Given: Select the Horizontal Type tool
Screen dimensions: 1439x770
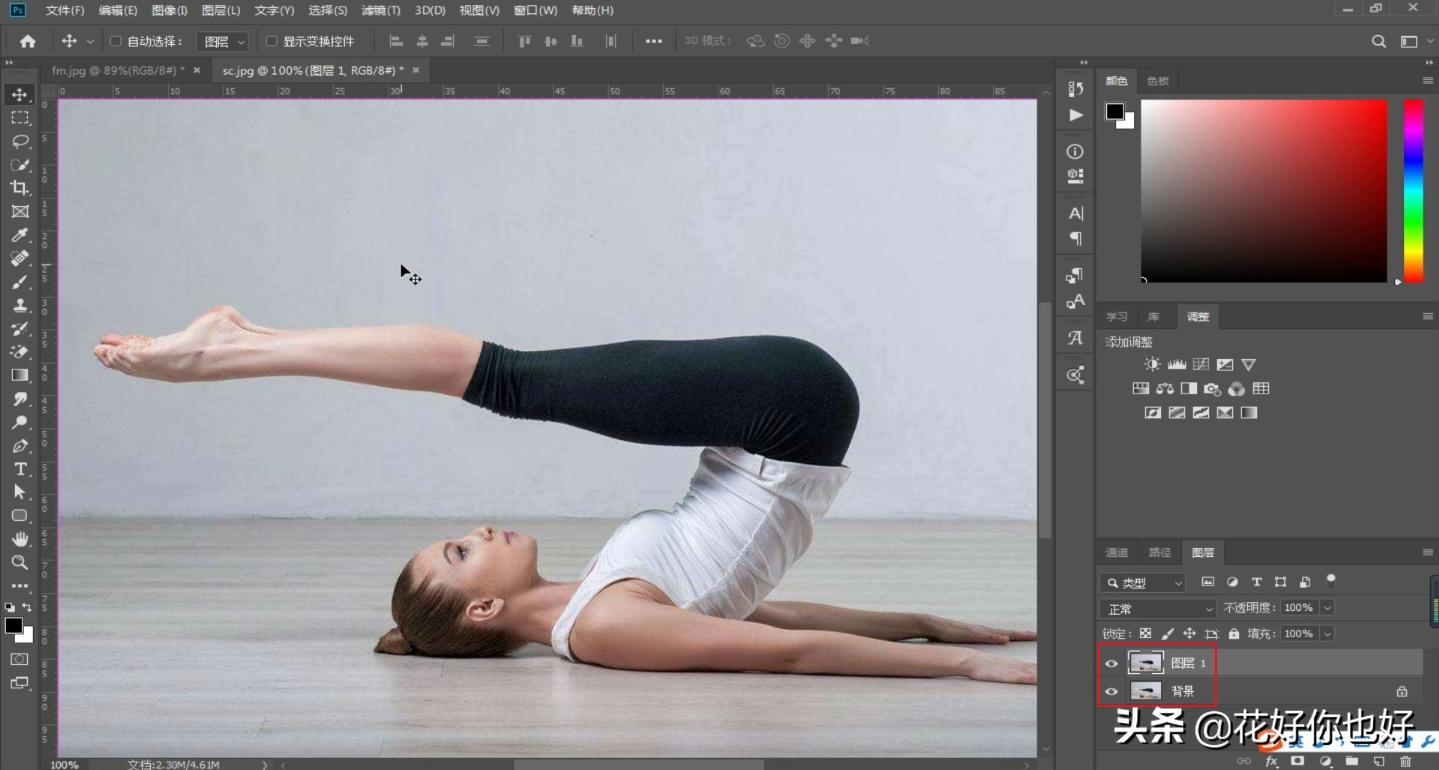Looking at the screenshot, I should point(20,469).
